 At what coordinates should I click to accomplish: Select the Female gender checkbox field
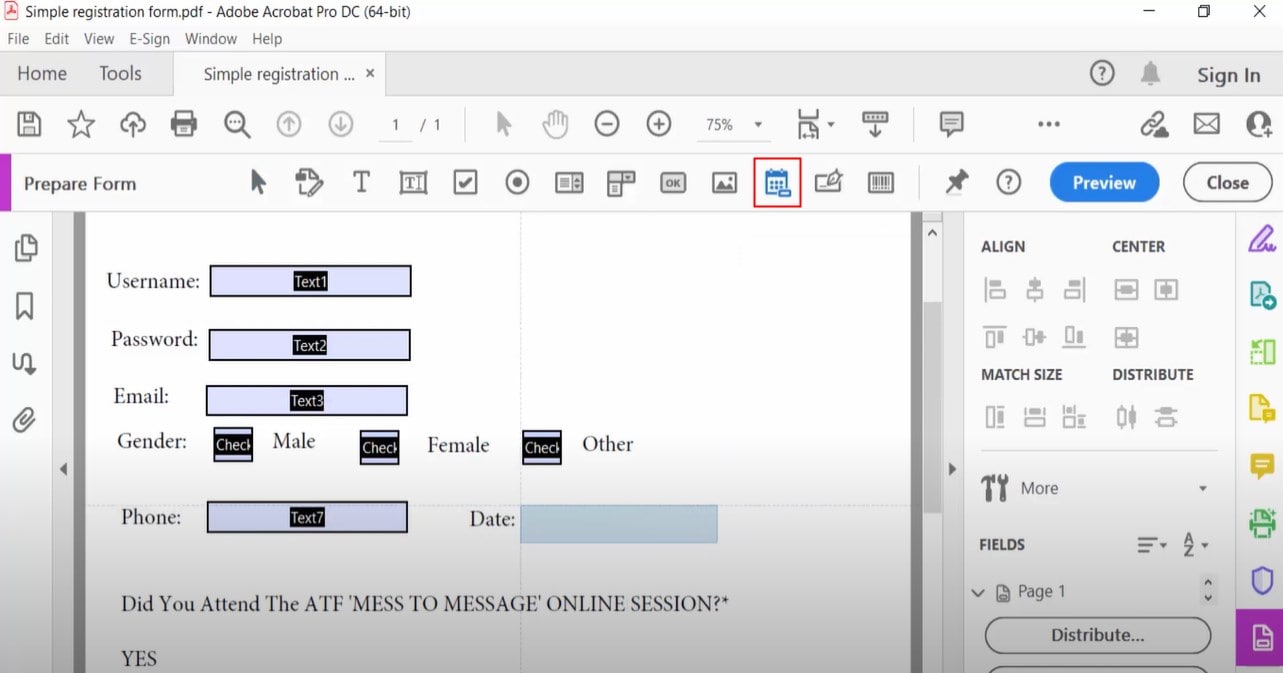pos(378,447)
